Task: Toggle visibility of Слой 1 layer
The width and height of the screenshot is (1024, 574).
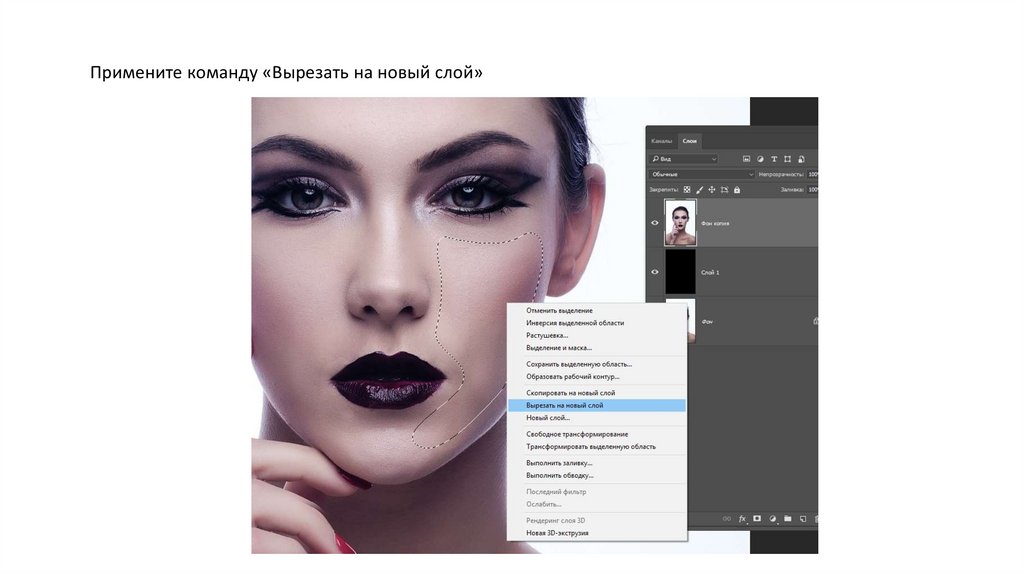Action: pos(655,272)
